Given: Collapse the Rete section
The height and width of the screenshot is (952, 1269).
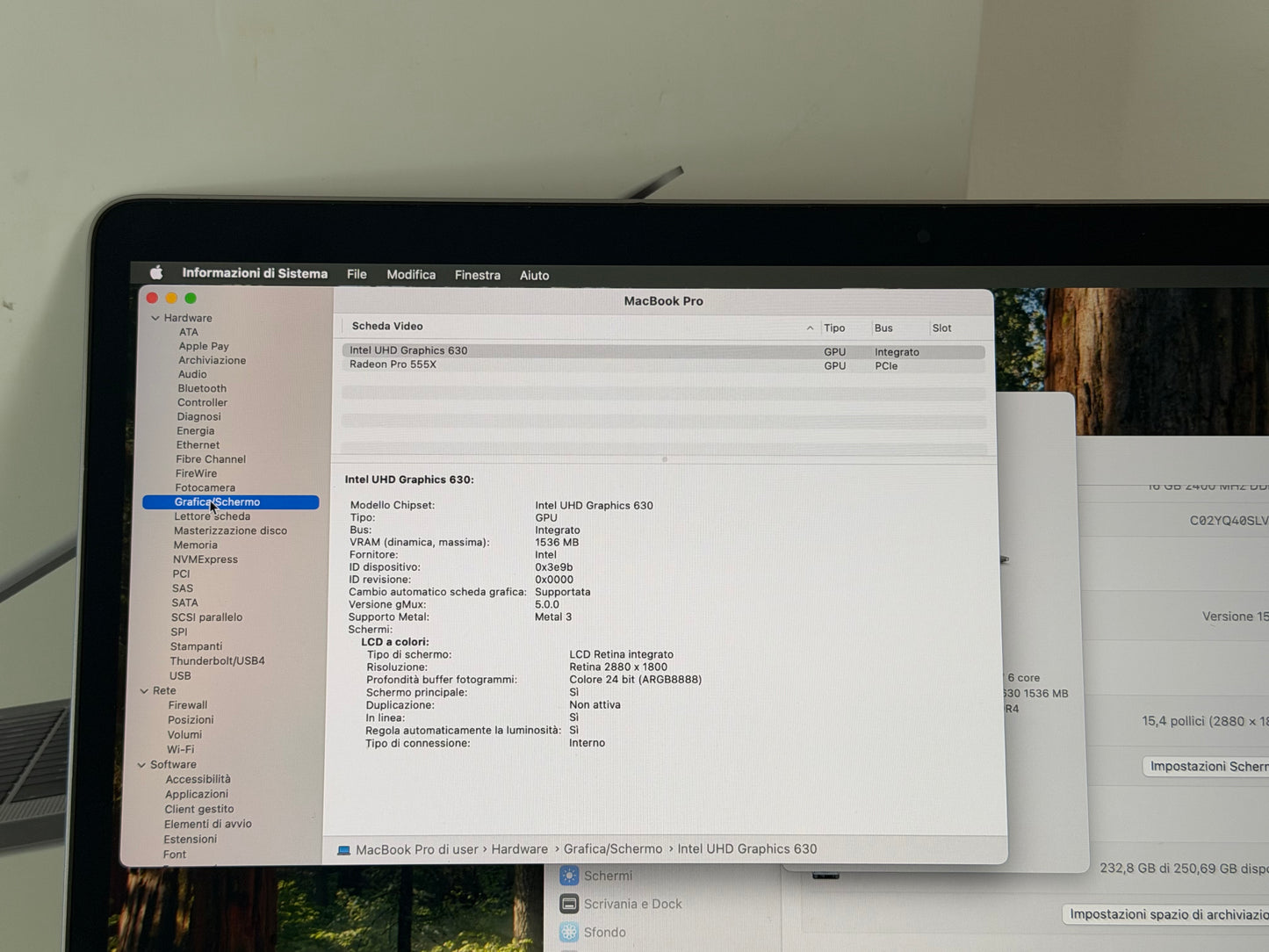Looking at the screenshot, I should pyautogui.click(x=144, y=691).
